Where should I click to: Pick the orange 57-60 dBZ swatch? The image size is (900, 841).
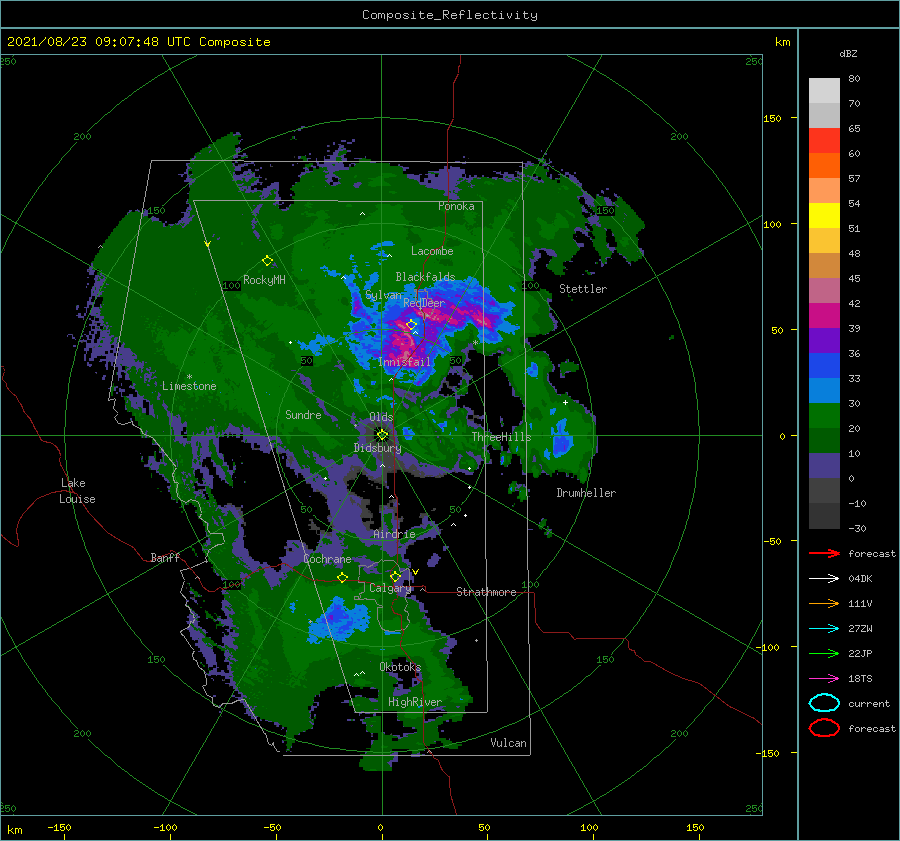tap(824, 165)
